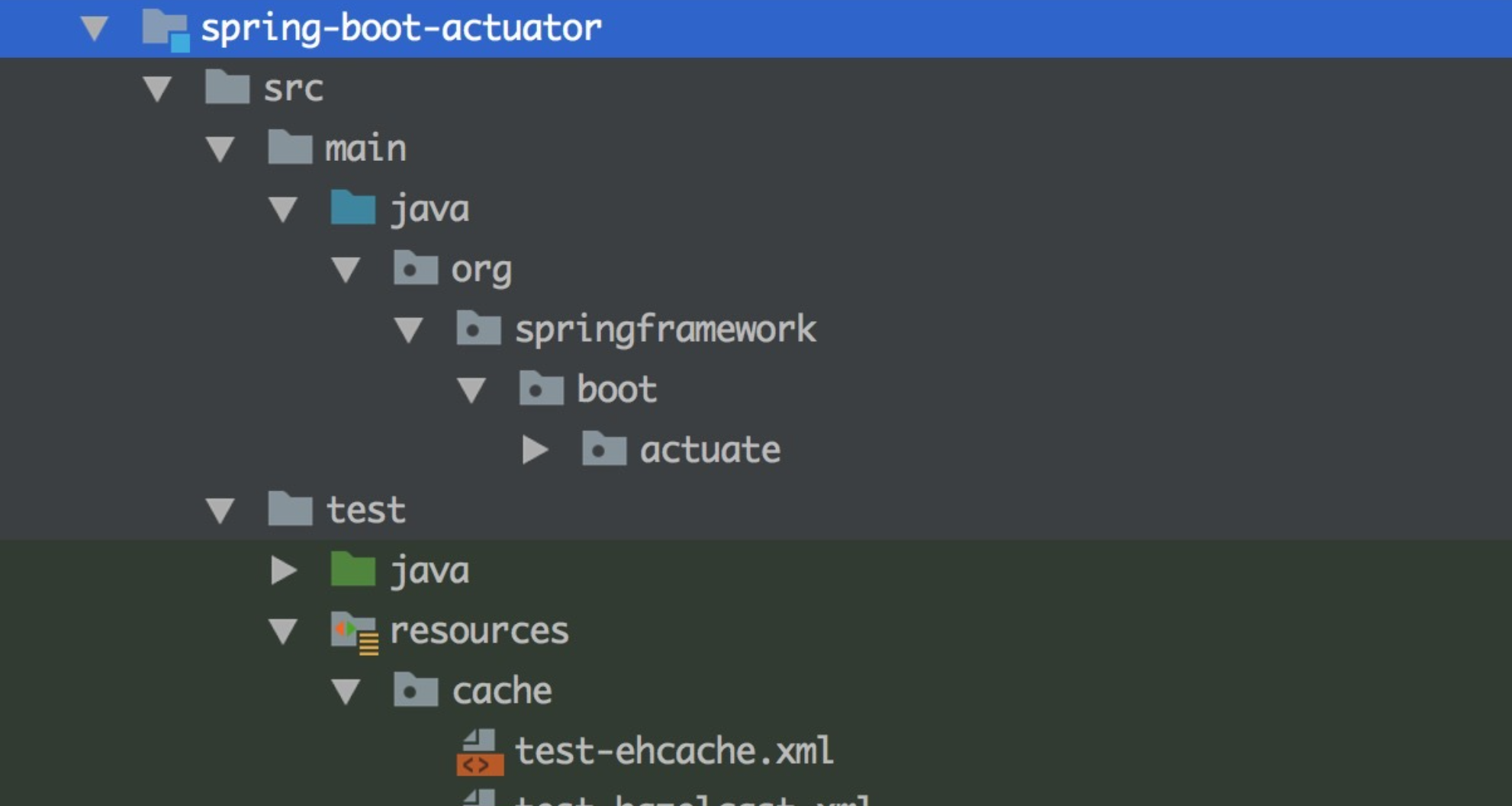Click the cache folder icon
The image size is (1512, 806).
tap(414, 691)
